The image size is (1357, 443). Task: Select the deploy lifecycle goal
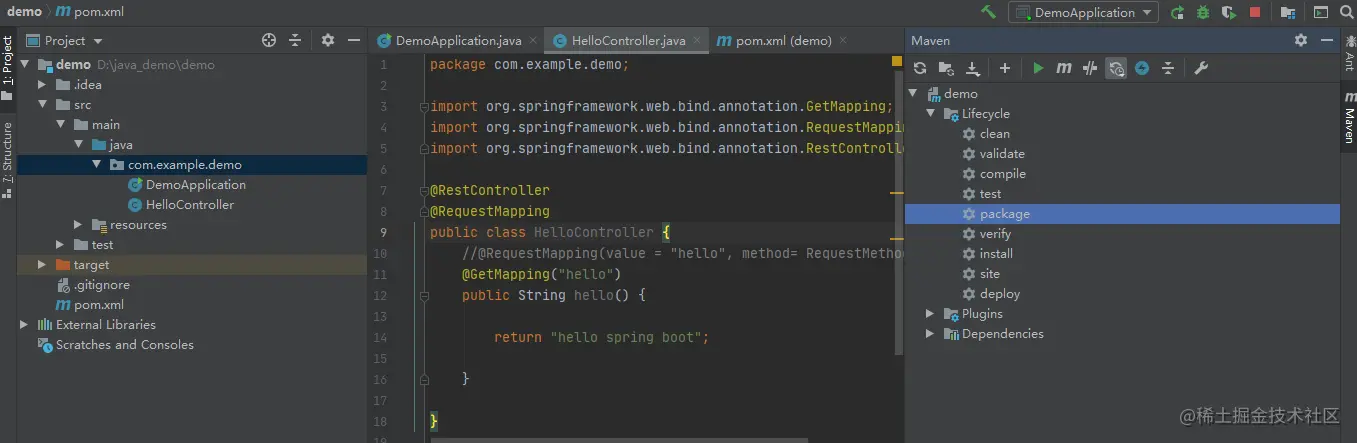point(991,293)
